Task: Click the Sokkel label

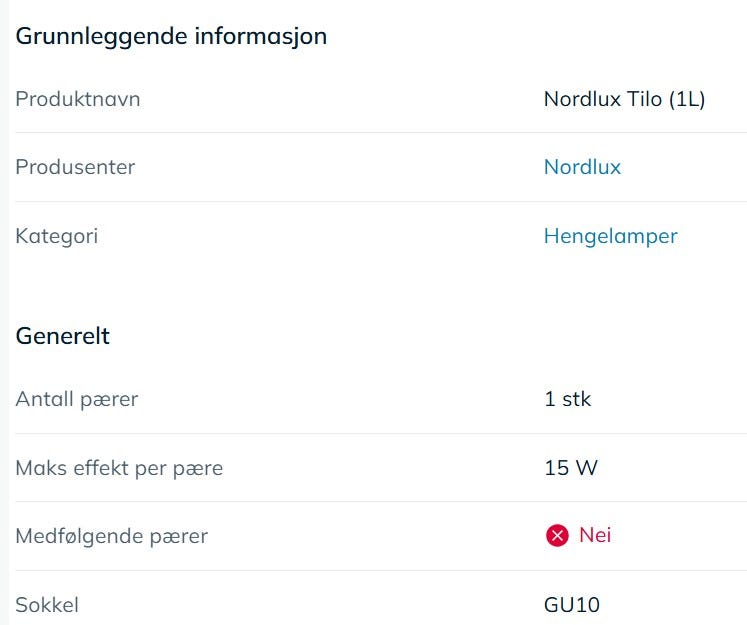Action: tap(47, 605)
